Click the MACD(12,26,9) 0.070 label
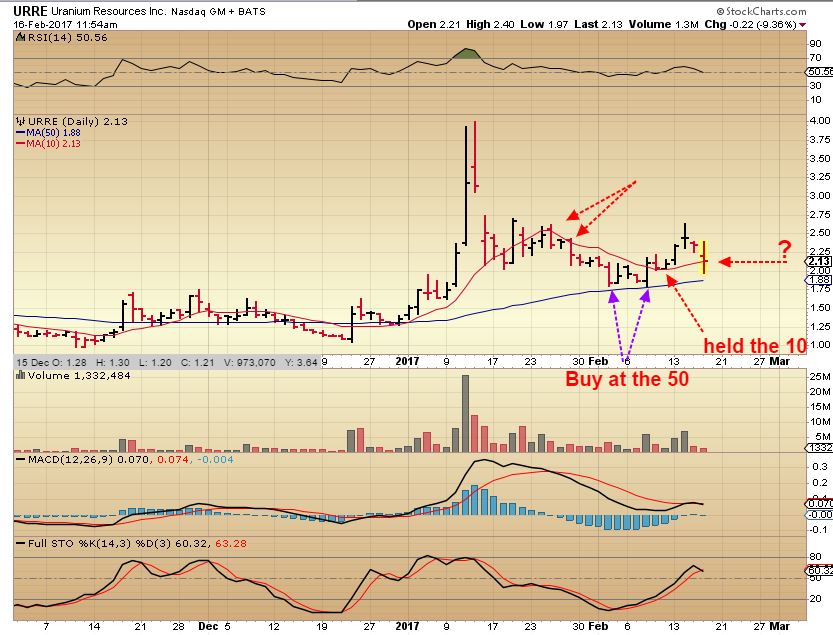The image size is (833, 635). (x=88, y=459)
